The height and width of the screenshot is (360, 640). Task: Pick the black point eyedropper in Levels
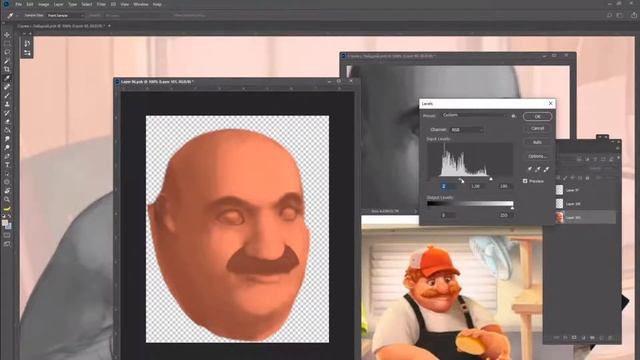tap(530, 169)
